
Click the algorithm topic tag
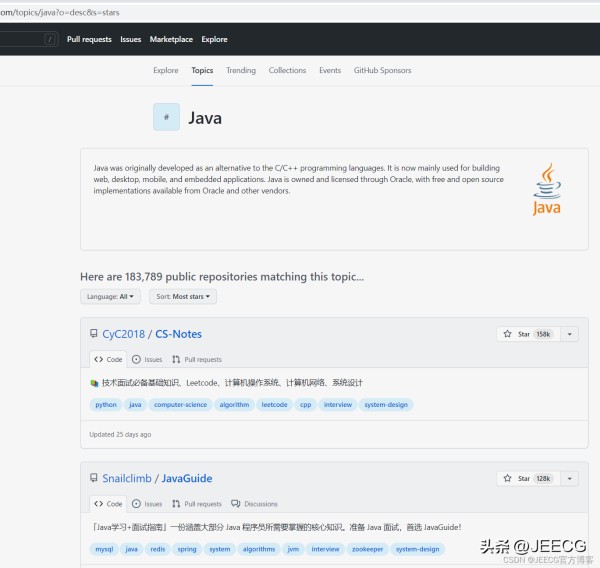point(234,405)
